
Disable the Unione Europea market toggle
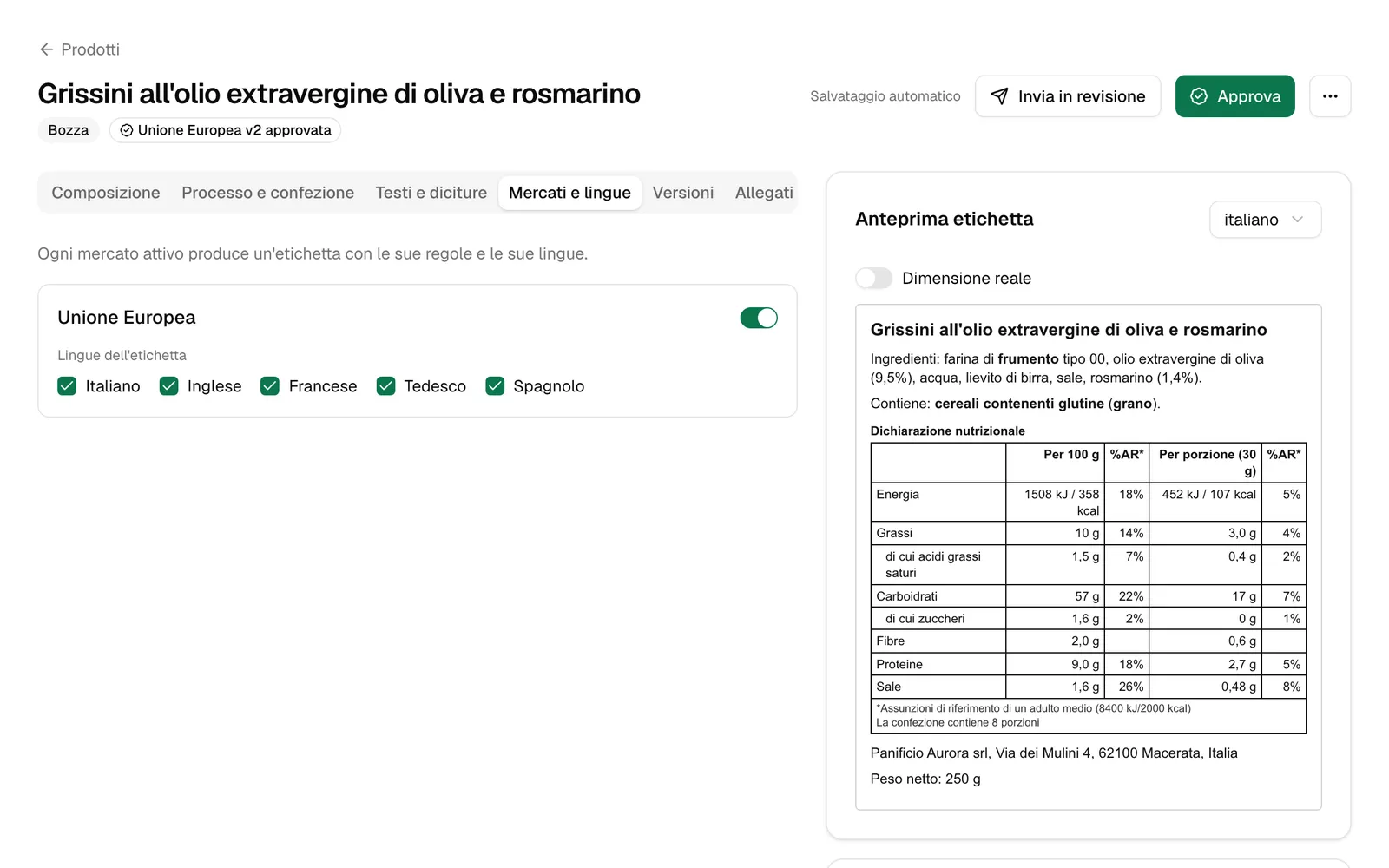pyautogui.click(x=759, y=318)
